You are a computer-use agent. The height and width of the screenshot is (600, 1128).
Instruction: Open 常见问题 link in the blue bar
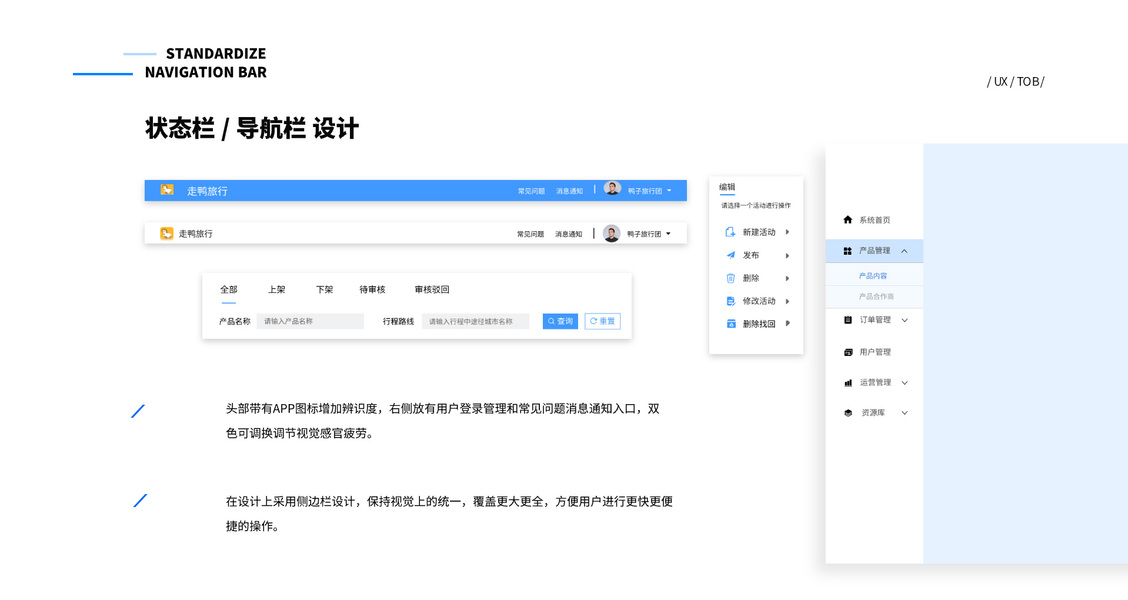click(x=531, y=191)
